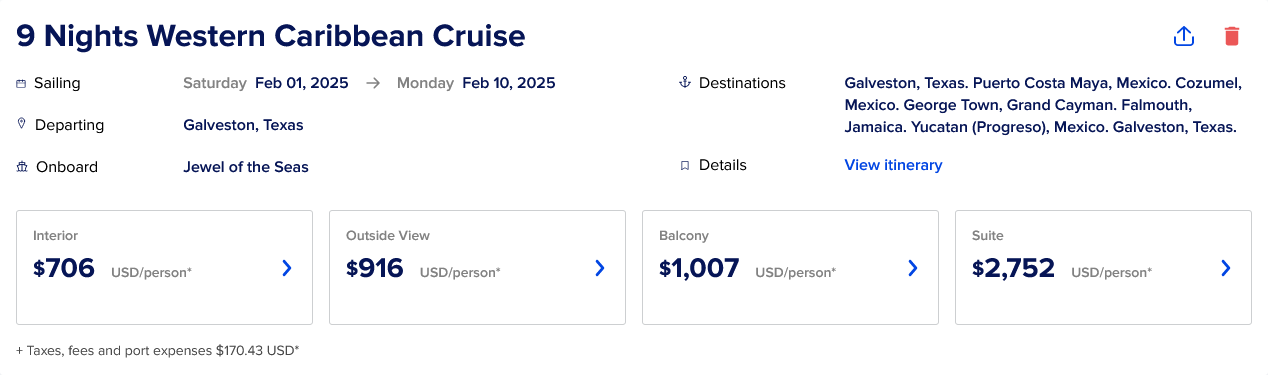Click the location pin icon beside Departing
The height and width of the screenshot is (375, 1268).
click(21, 124)
